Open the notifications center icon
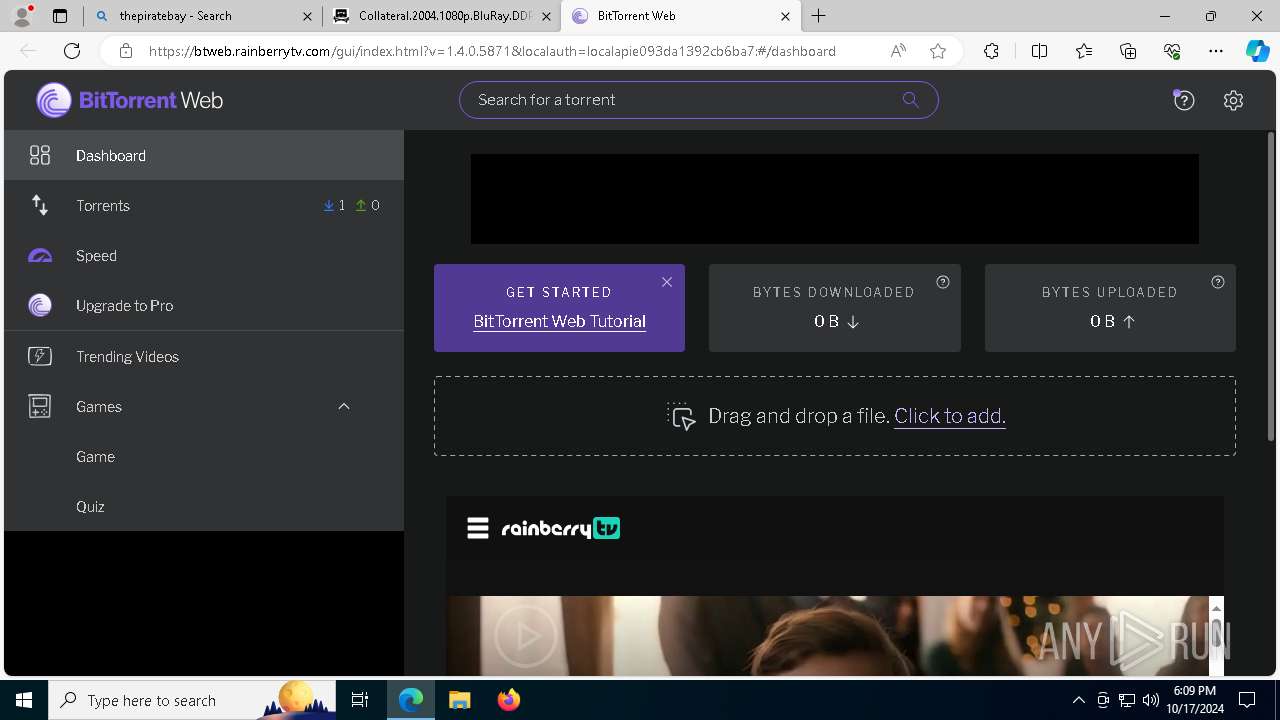 [1247, 700]
